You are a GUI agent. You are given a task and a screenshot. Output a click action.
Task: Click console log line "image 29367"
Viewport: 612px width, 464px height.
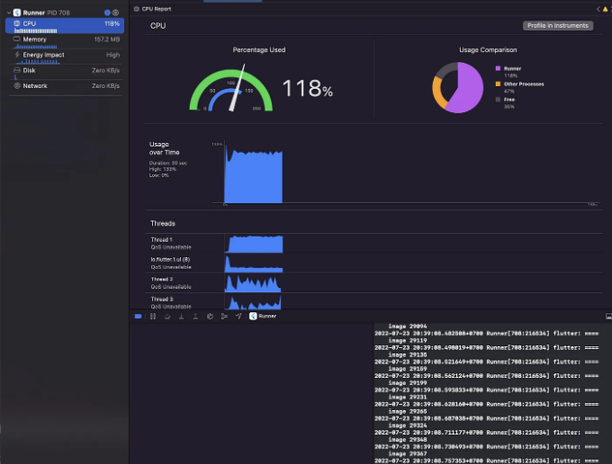pos(407,454)
